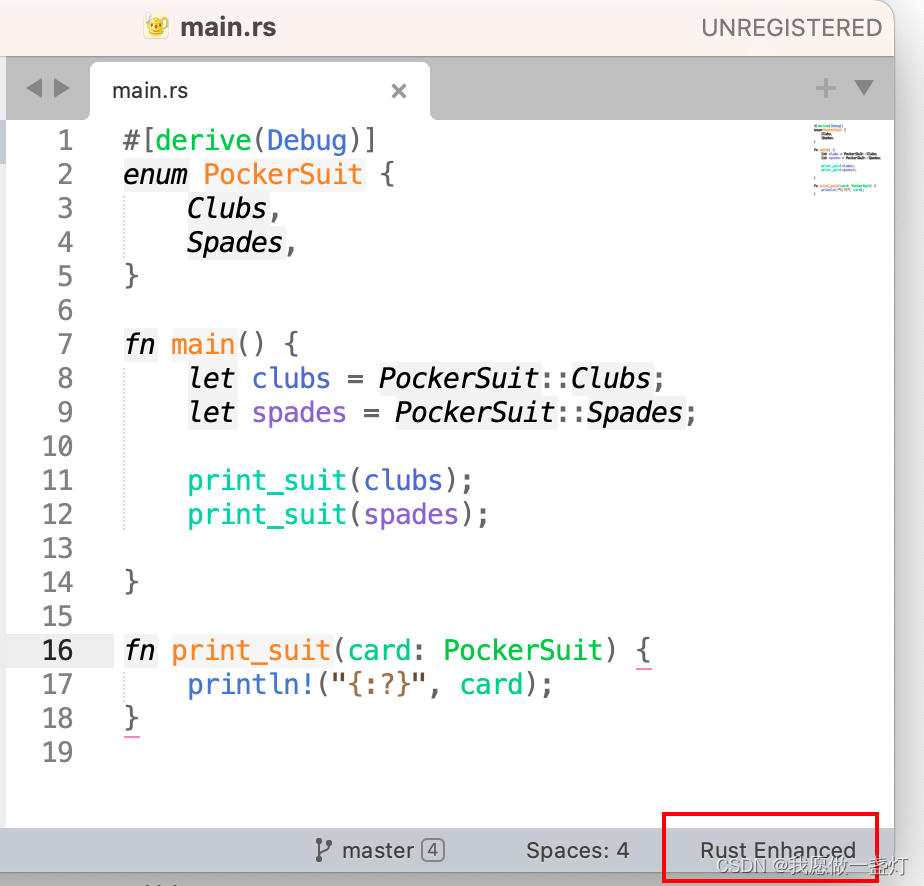
Task: Click line number 8 in the gutter
Action: coord(65,378)
